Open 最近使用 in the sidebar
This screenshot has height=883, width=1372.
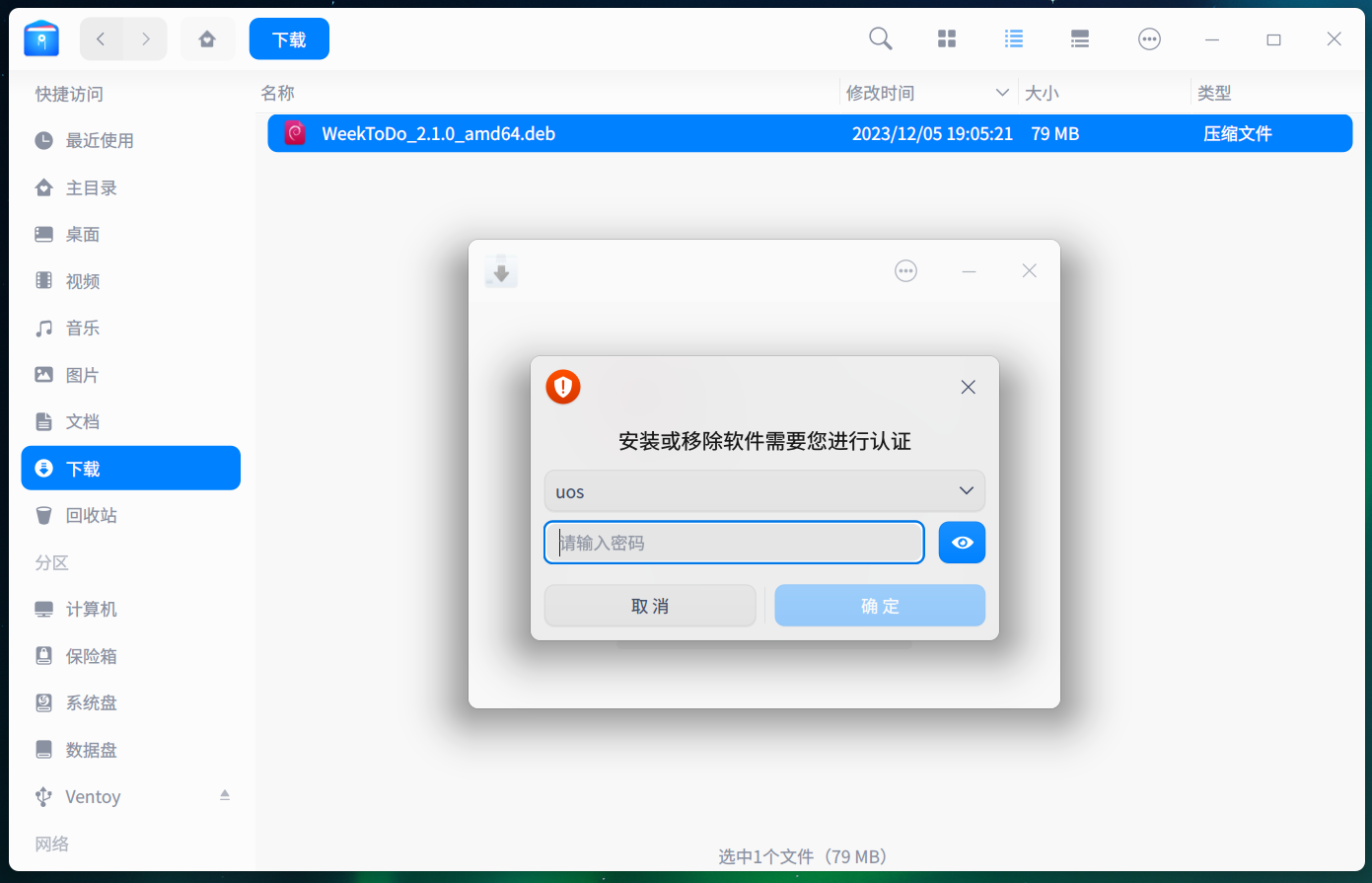point(130,141)
